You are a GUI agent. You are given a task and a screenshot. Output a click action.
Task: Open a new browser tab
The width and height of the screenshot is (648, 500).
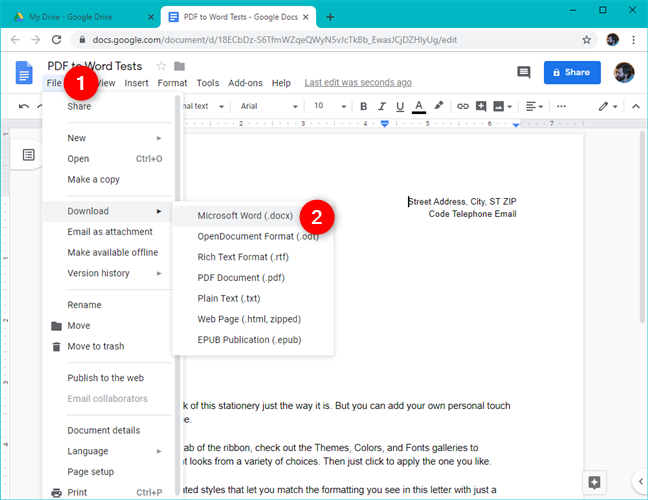point(330,17)
